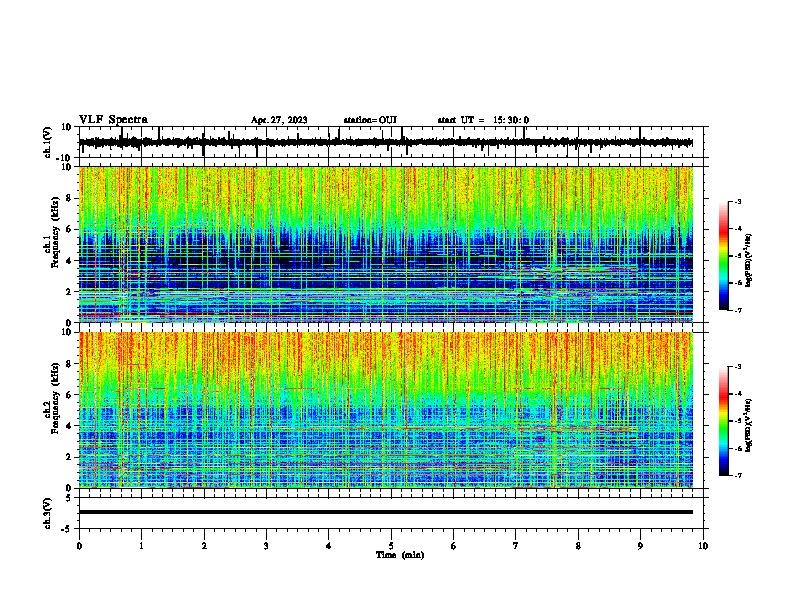Click the "6" kHz tick on ch.1 spectrogram axis
This screenshot has height=612, width=792.
coord(70,230)
